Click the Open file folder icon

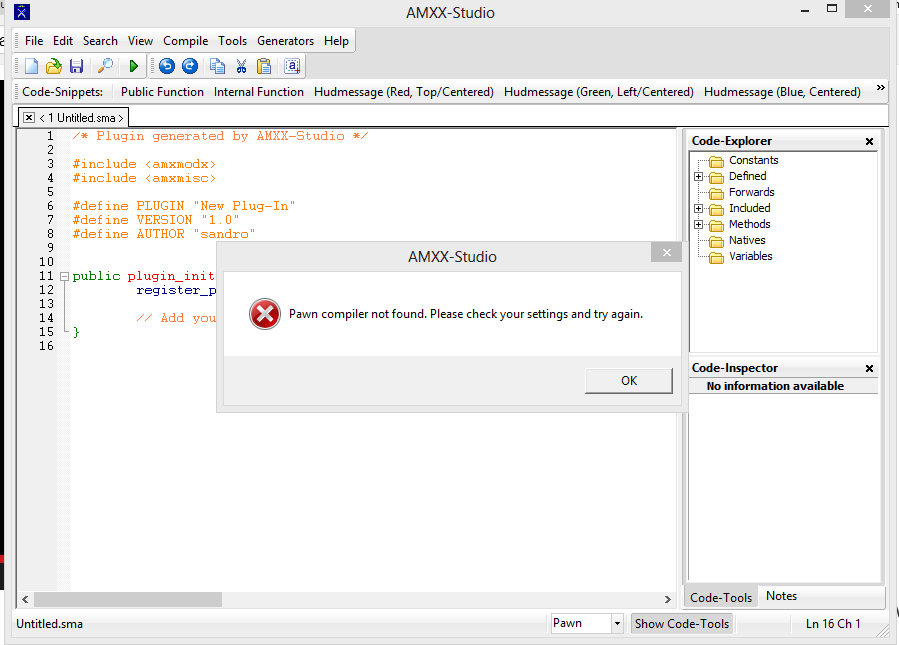[54, 67]
